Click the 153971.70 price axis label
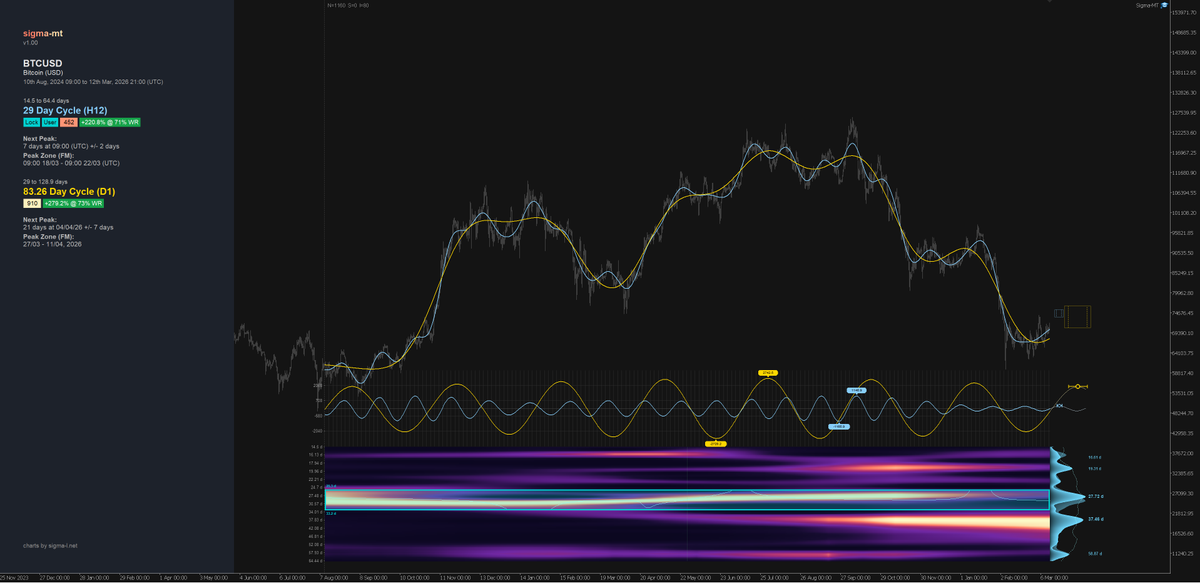Screen dimensions: 1200x583 point(1186,12)
